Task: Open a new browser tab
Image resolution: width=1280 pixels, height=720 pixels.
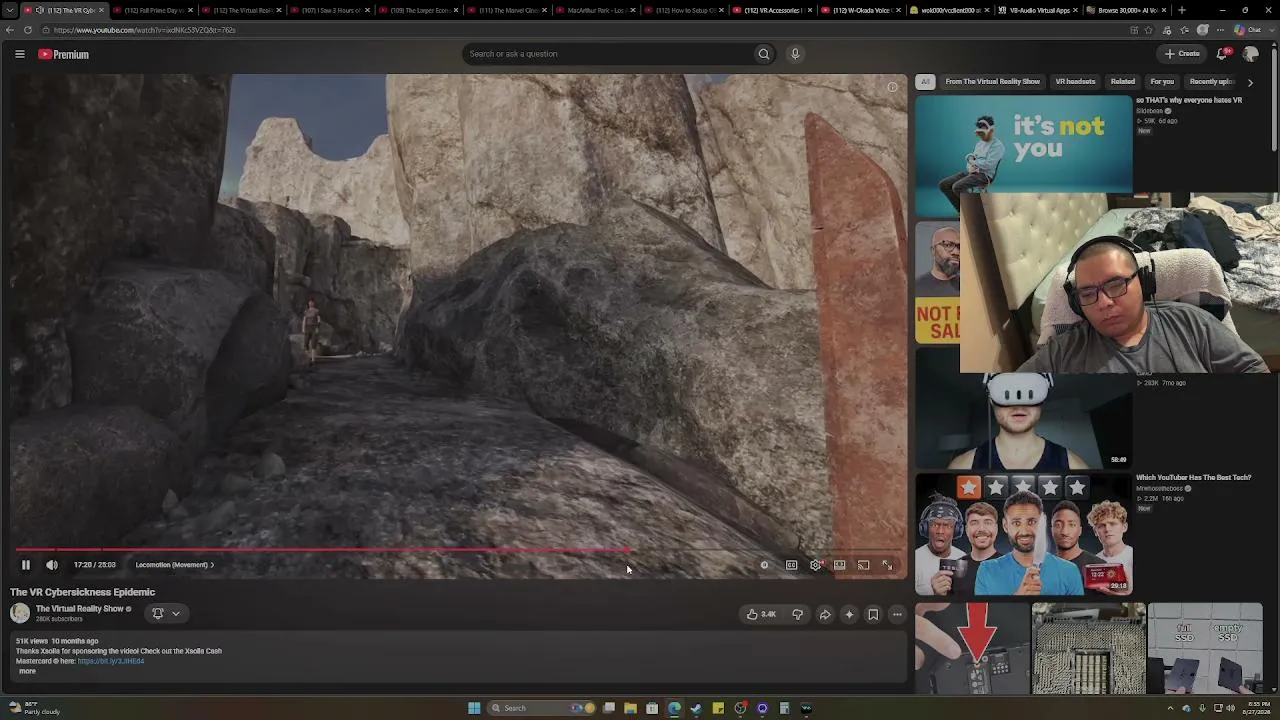Action: (x=1182, y=10)
